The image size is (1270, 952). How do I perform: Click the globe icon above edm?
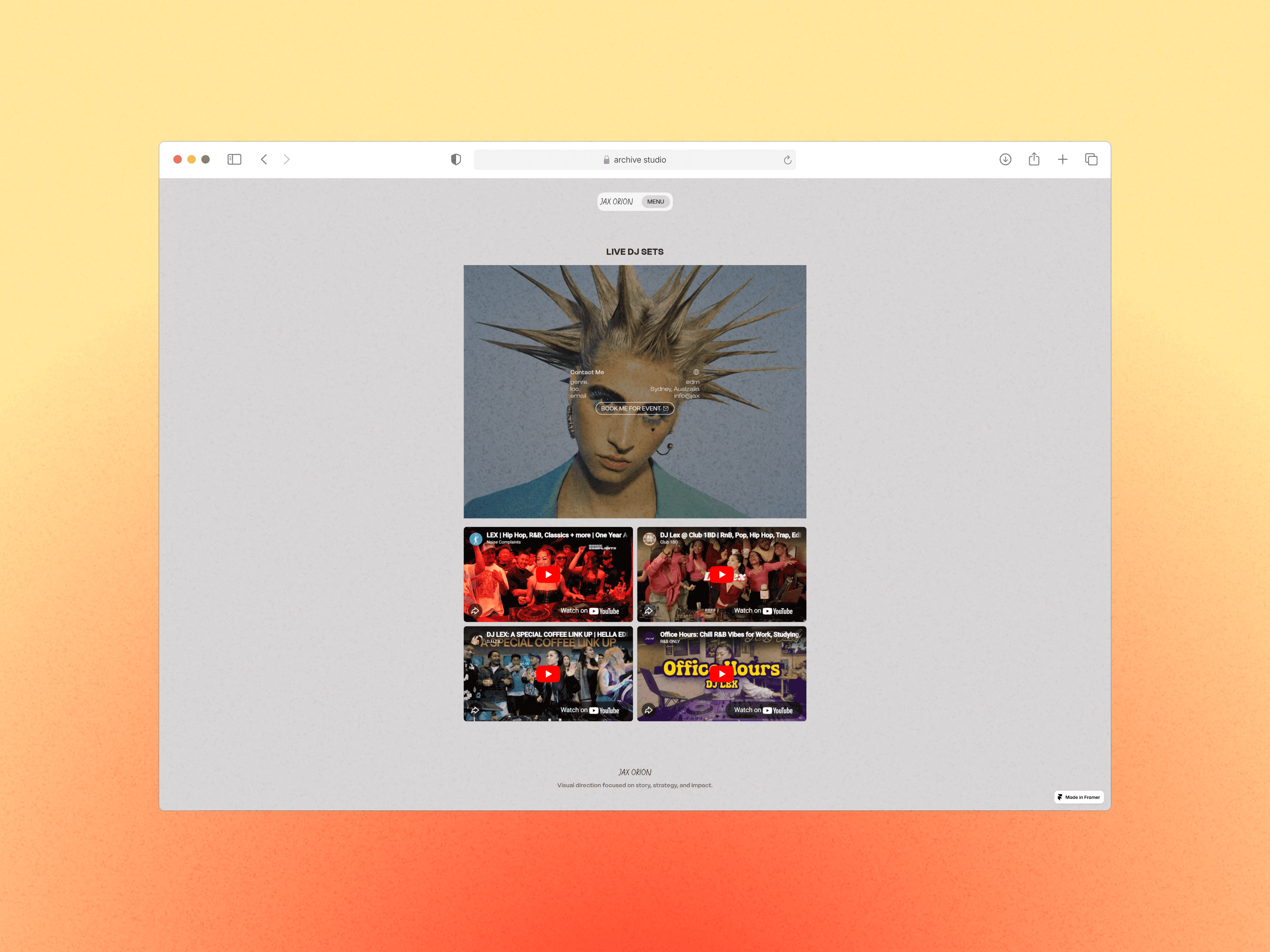pos(696,372)
